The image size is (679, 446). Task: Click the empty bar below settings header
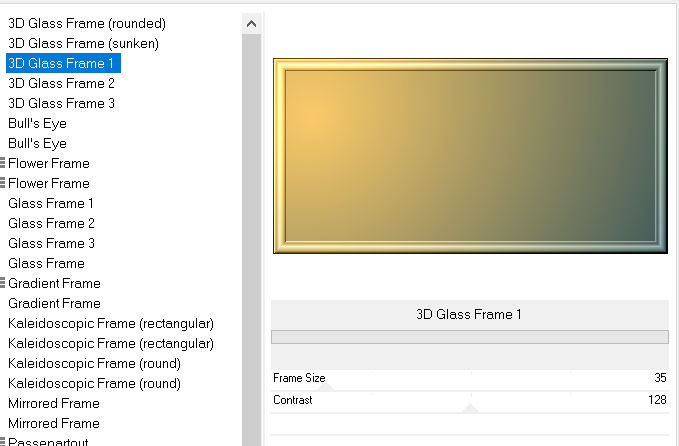(469, 337)
